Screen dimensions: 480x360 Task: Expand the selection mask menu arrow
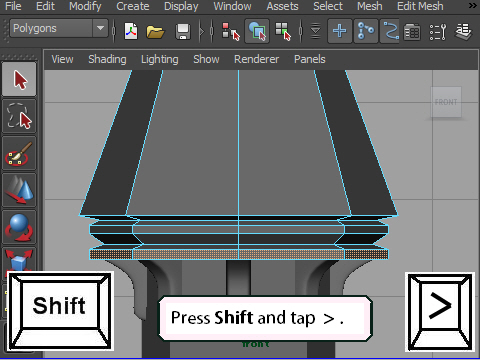coord(315,31)
